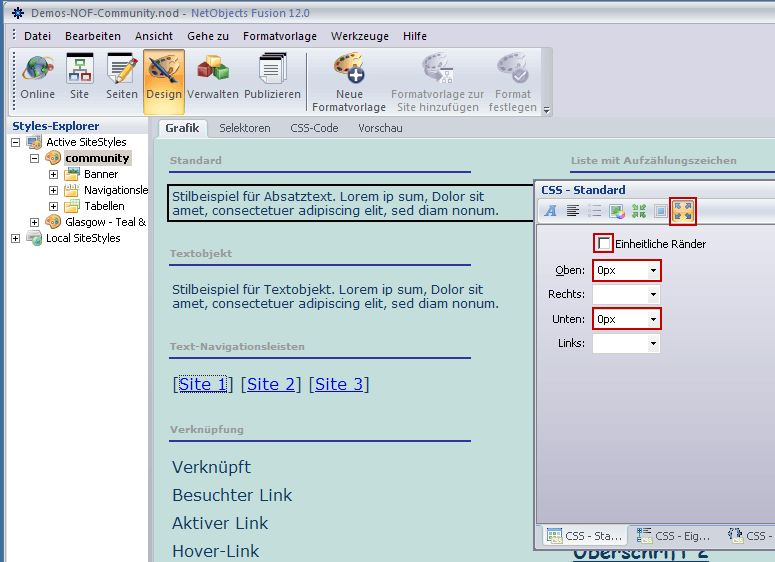Image resolution: width=775 pixels, height=562 pixels.
Task: Switch to the CSS-Code tab
Action: click(314, 128)
